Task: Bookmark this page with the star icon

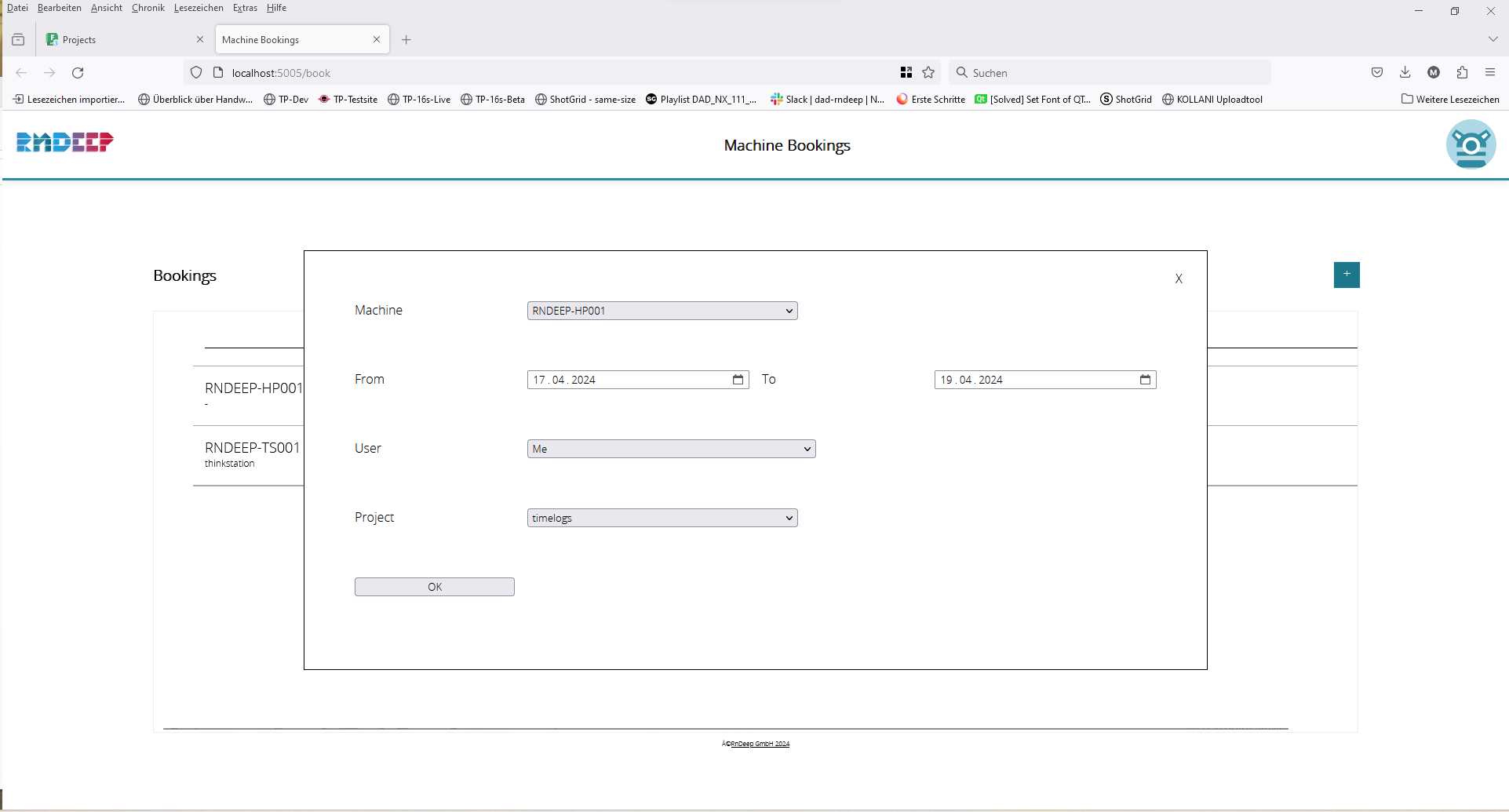Action: (928, 73)
